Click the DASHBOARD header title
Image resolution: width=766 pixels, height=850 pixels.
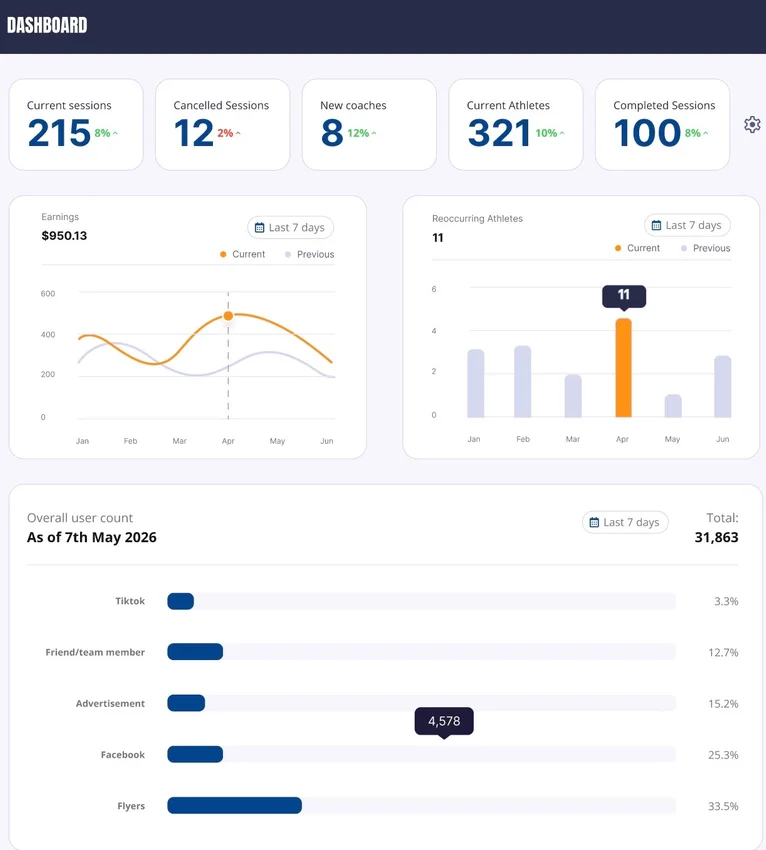(47, 26)
